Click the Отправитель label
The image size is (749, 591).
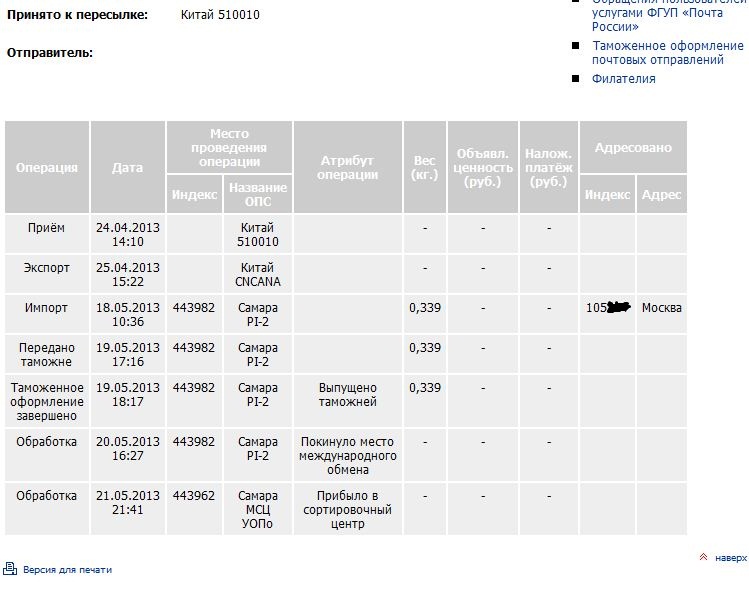click(50, 53)
